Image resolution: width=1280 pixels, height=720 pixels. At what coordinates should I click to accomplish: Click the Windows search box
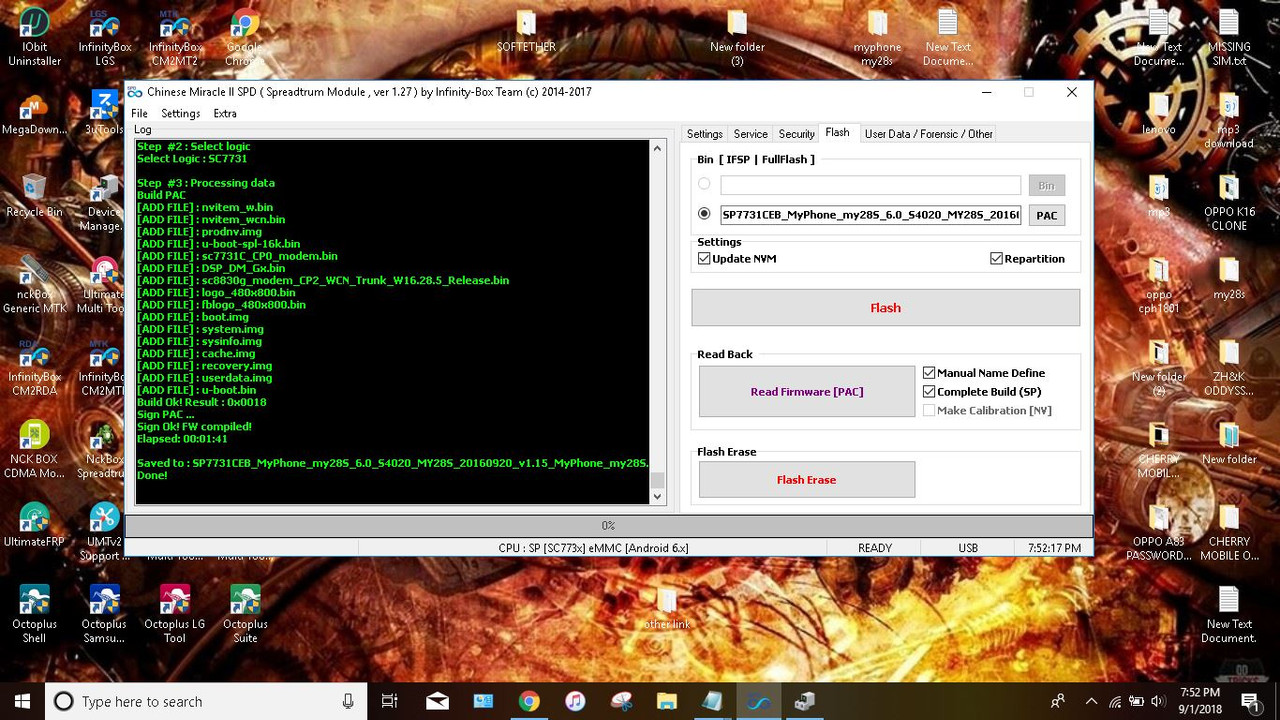click(x=206, y=701)
